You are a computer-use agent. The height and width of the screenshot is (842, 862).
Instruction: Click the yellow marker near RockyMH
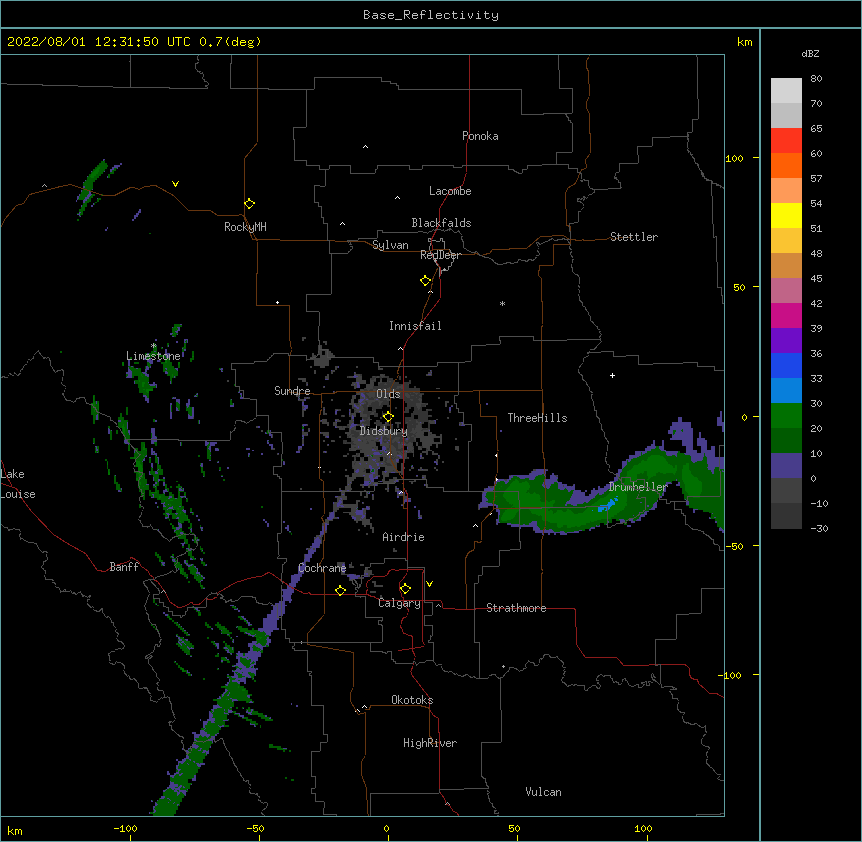point(249,203)
